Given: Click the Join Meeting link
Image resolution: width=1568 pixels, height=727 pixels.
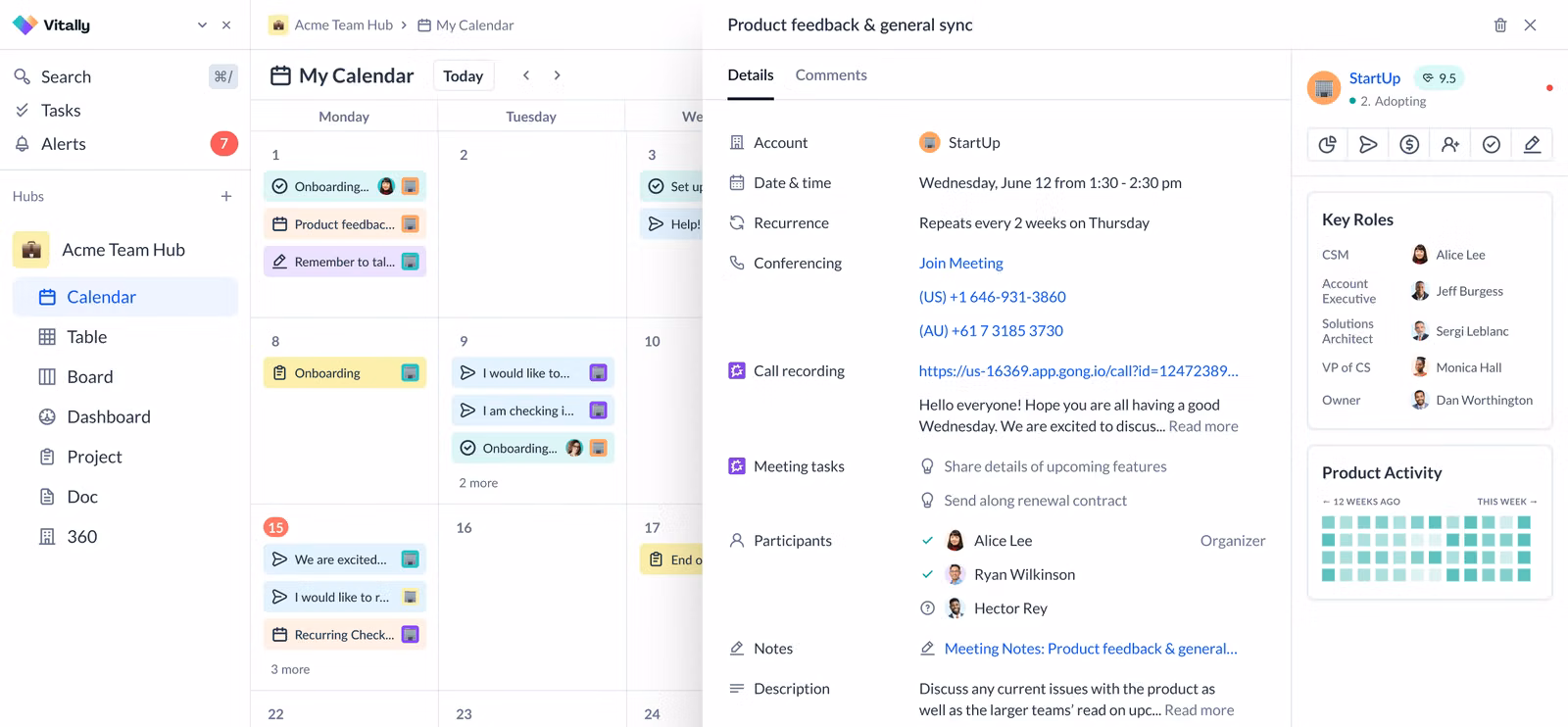Looking at the screenshot, I should (960, 264).
